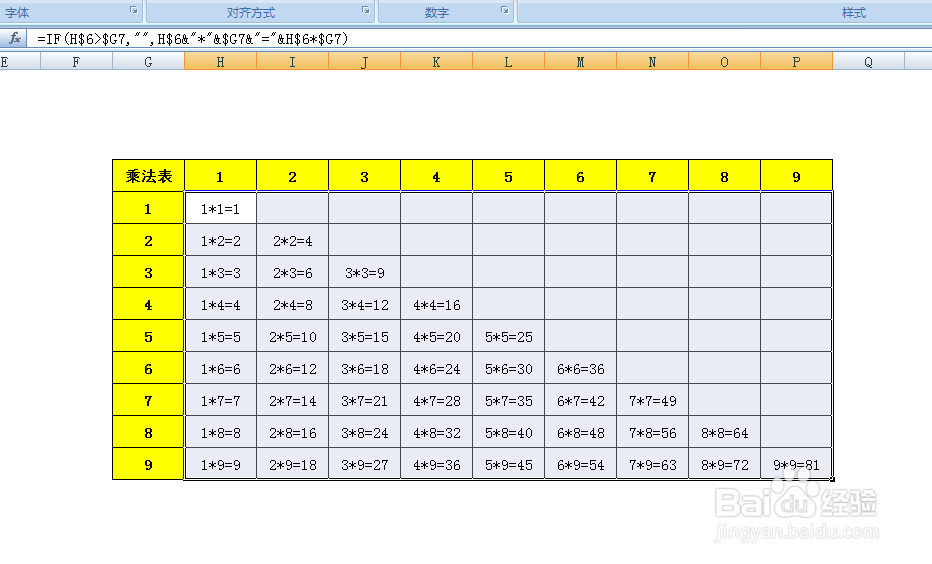The width and height of the screenshot is (932, 564).
Task: Select the cell showing 2*8=16
Action: click(x=292, y=433)
